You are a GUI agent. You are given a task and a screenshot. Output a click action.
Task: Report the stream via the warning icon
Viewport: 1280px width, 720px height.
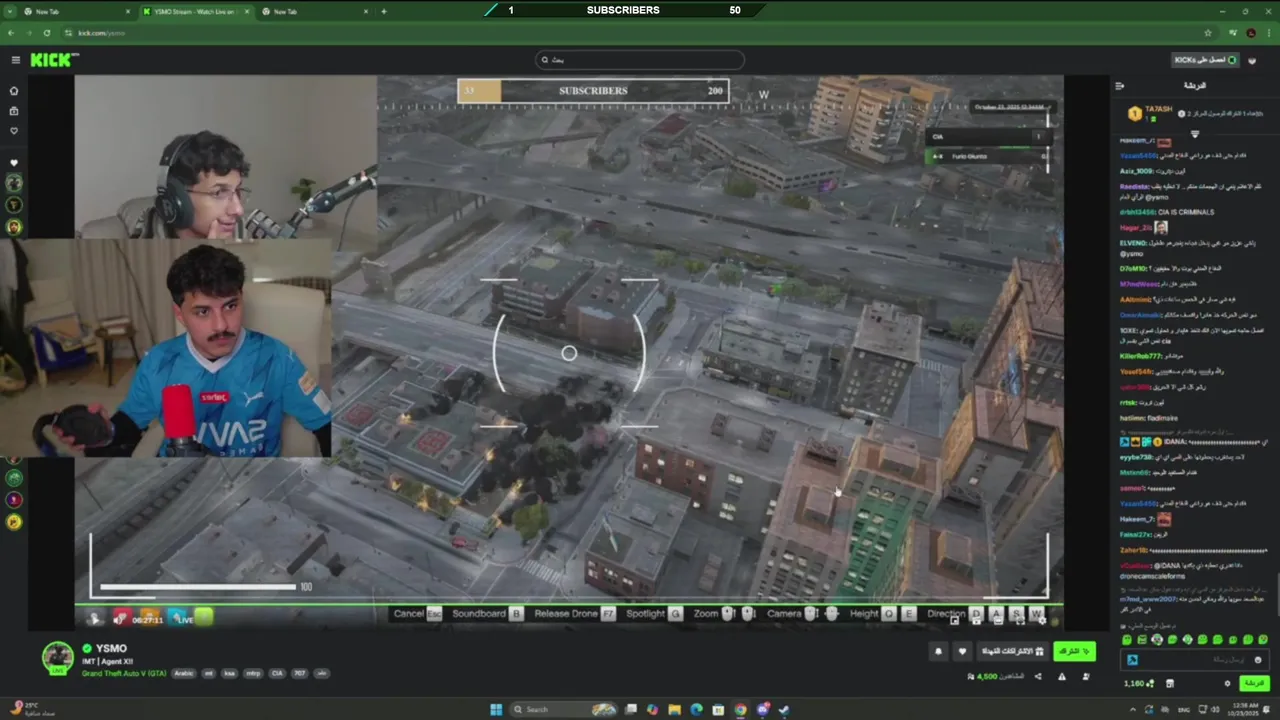1061,677
